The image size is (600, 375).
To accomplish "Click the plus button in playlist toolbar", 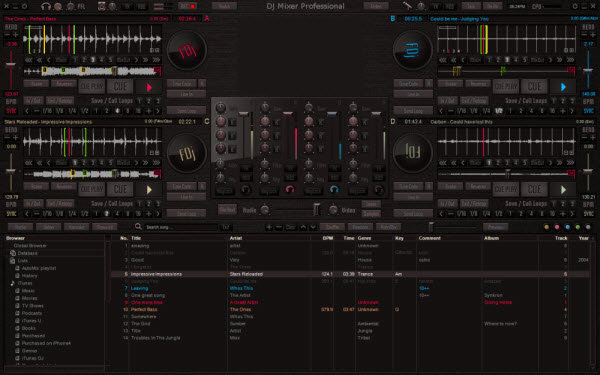I will [269, 227].
